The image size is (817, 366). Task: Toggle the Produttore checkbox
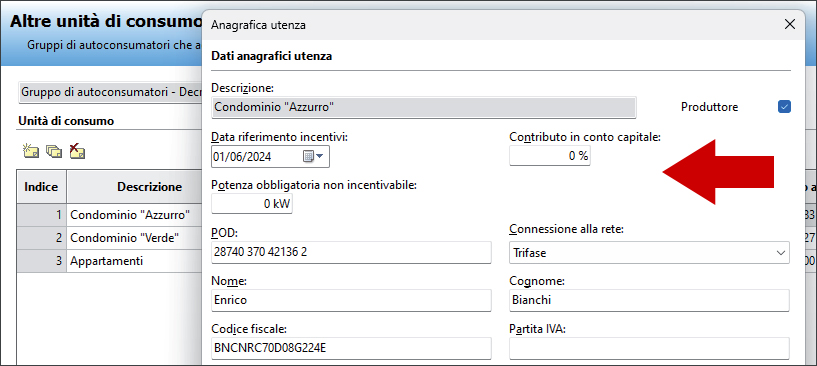pos(784,107)
